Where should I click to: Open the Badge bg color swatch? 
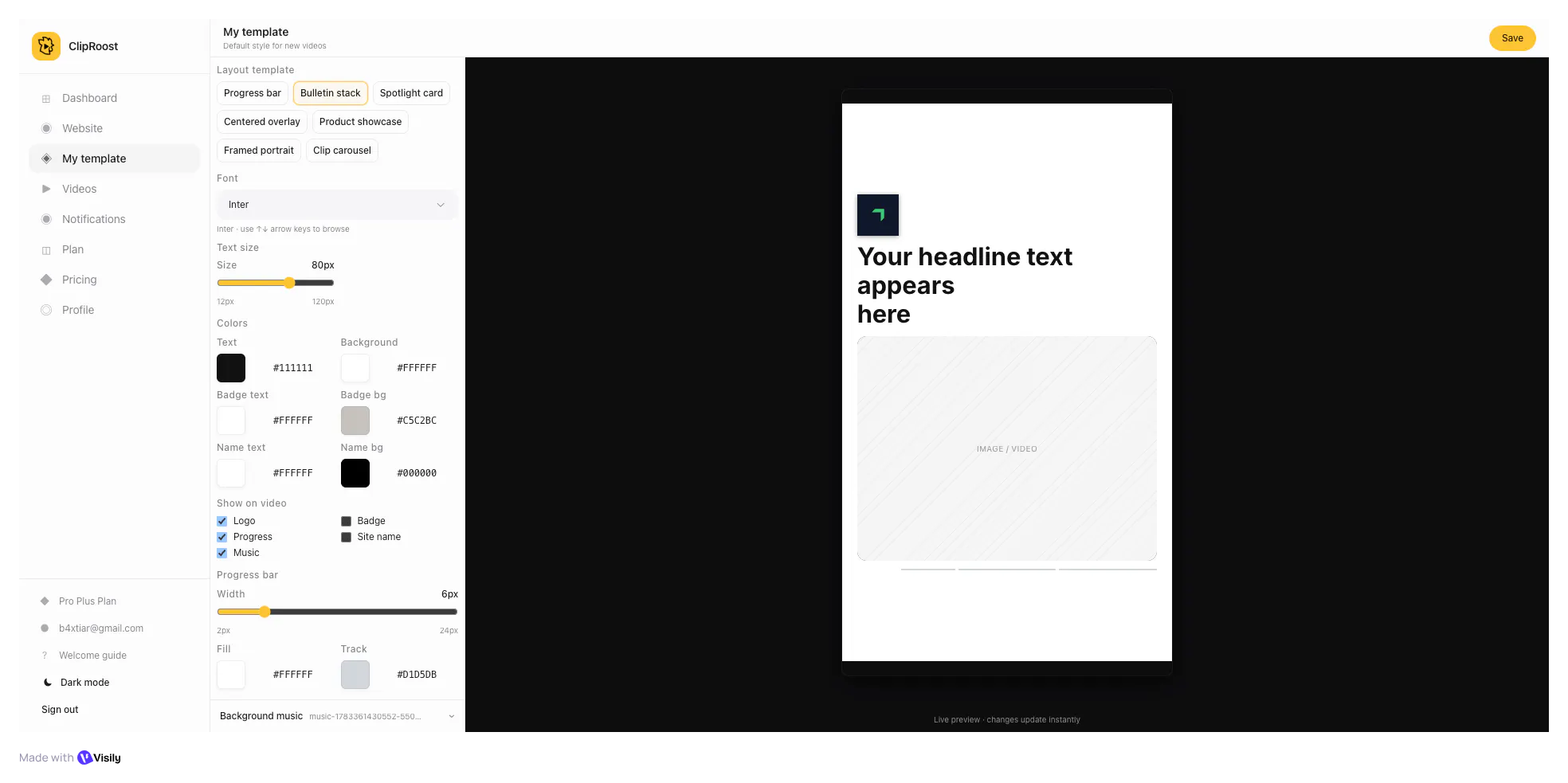click(355, 421)
